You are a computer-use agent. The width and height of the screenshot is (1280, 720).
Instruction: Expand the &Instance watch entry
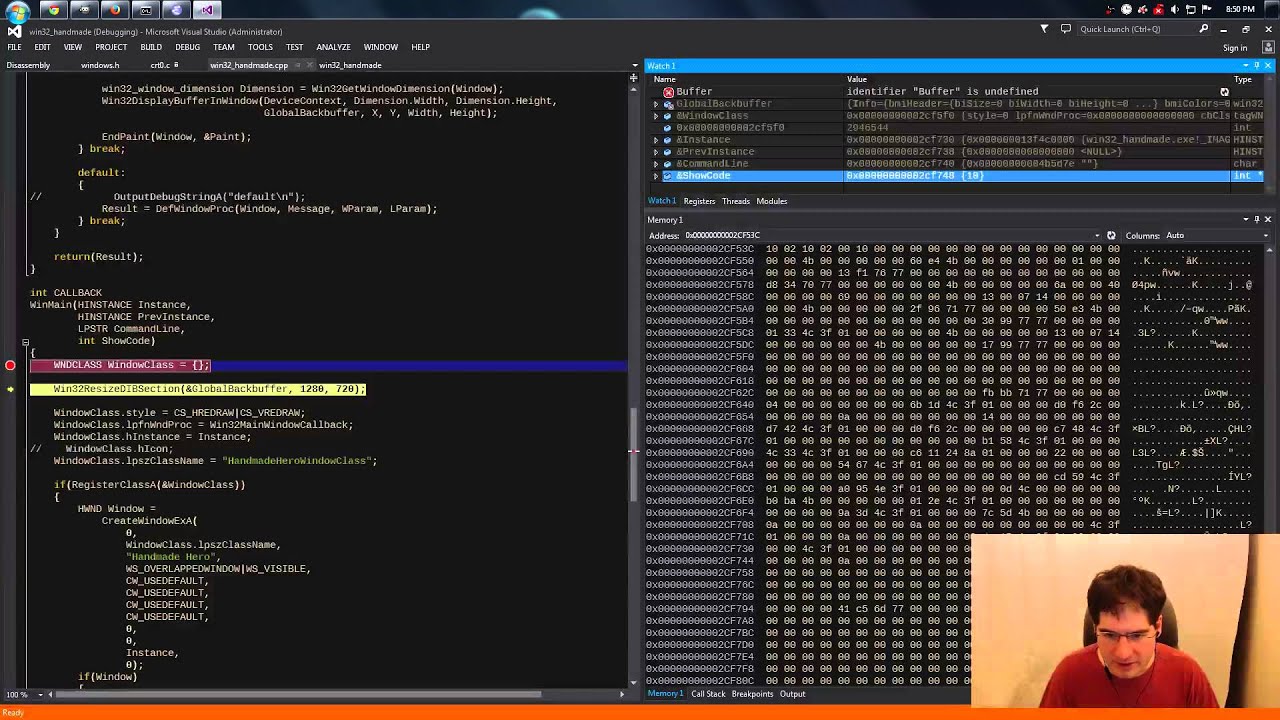[656, 140]
